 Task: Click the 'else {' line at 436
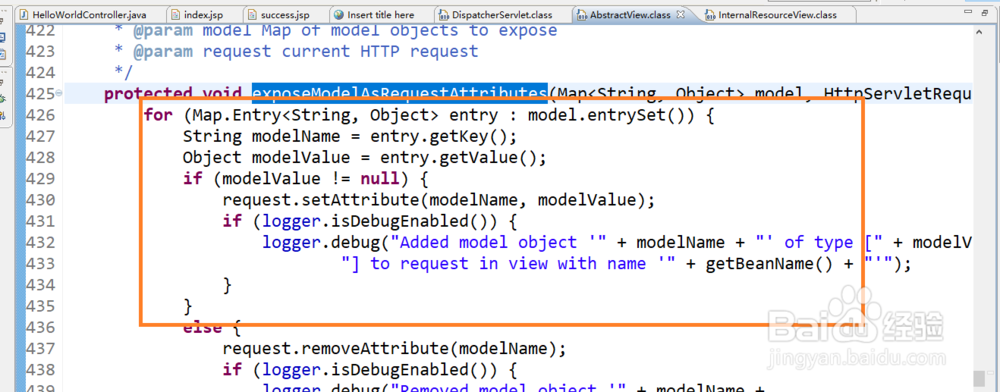pos(211,328)
